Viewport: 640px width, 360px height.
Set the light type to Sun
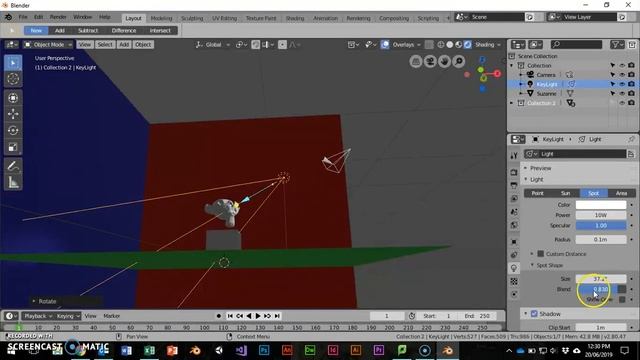pos(565,193)
